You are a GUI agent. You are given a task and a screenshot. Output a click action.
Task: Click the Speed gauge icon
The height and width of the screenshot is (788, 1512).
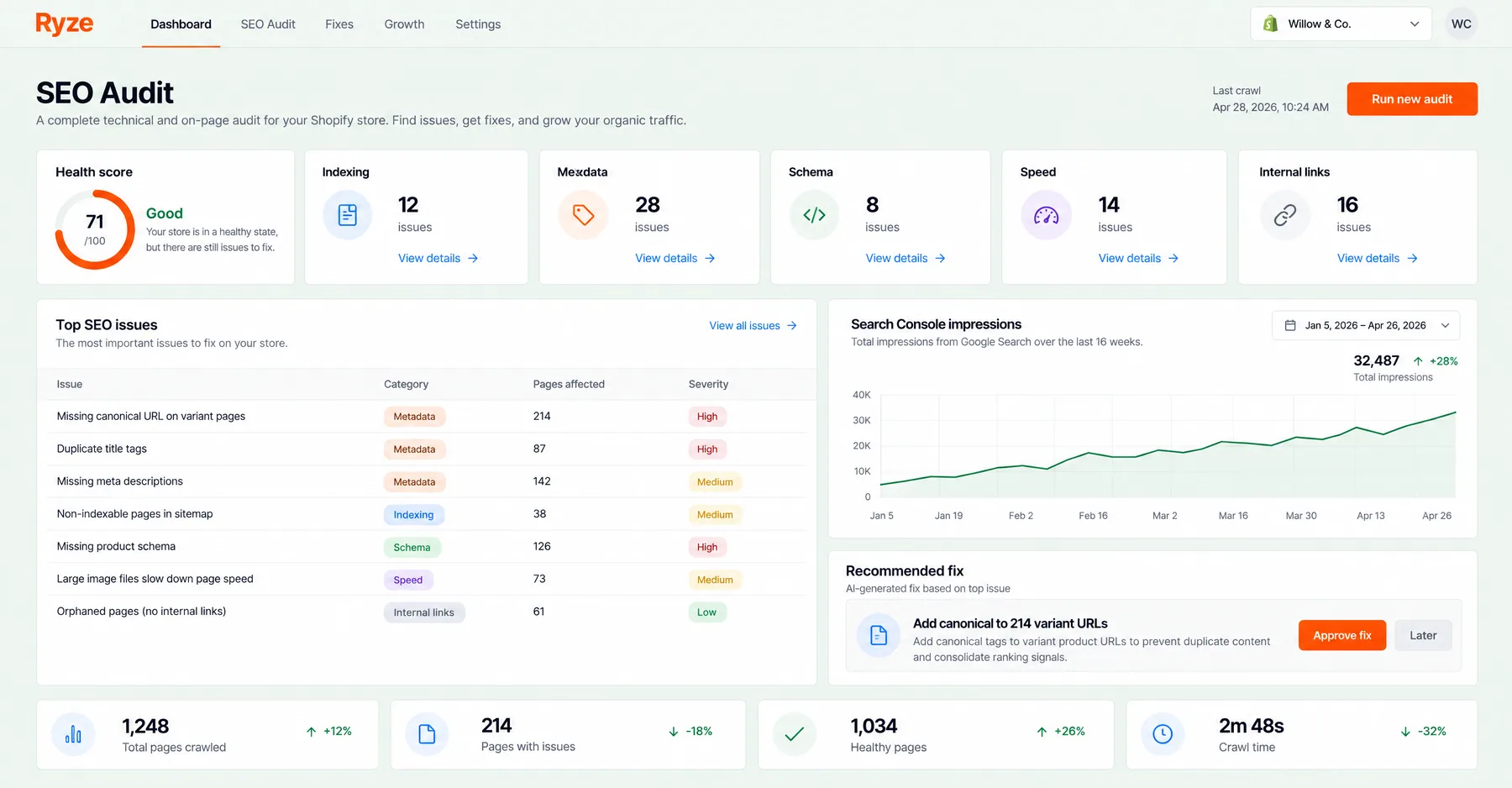pos(1046,215)
